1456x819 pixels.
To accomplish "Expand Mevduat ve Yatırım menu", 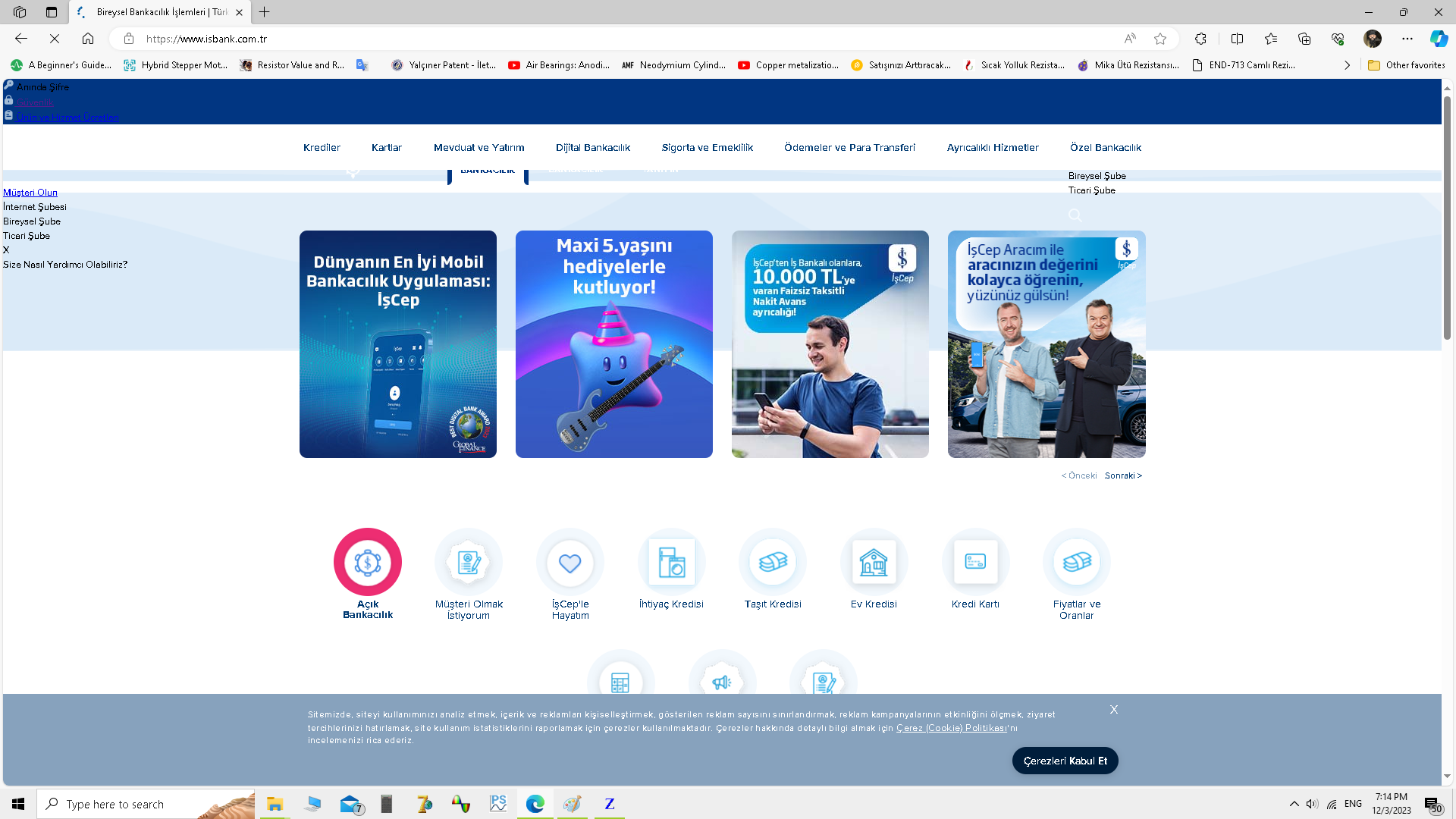I will point(479,148).
